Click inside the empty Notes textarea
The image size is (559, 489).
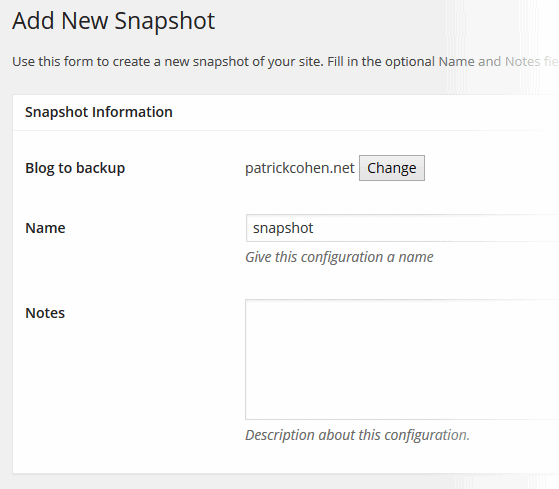(x=402, y=359)
